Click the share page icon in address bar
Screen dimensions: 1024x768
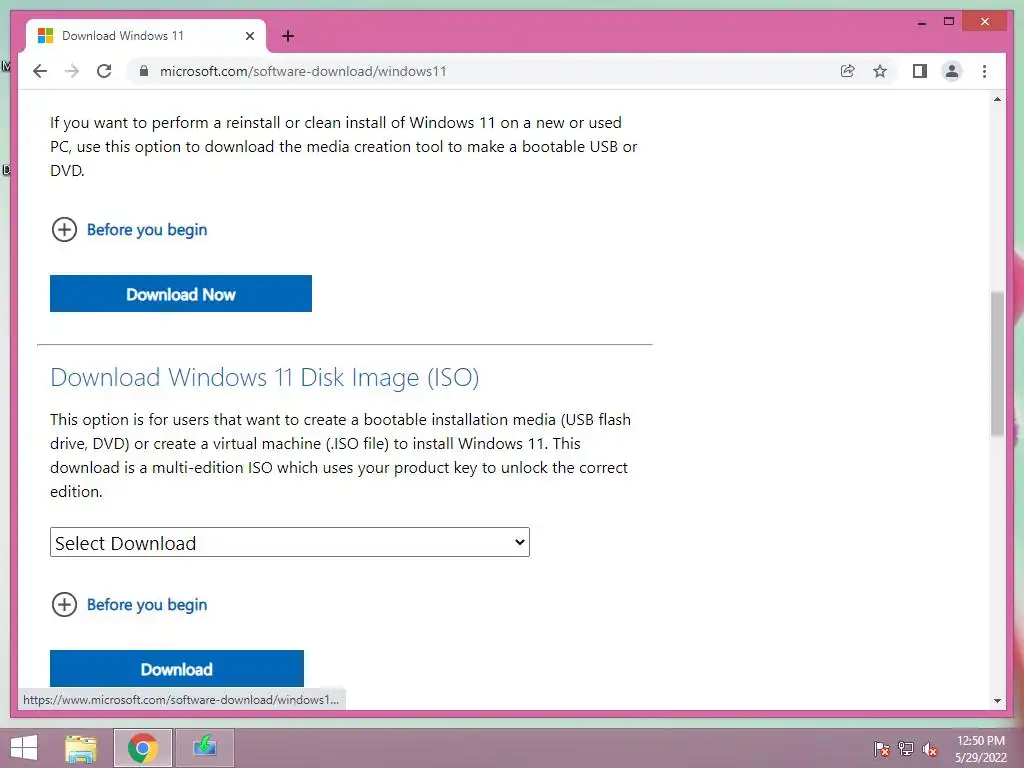pos(847,71)
